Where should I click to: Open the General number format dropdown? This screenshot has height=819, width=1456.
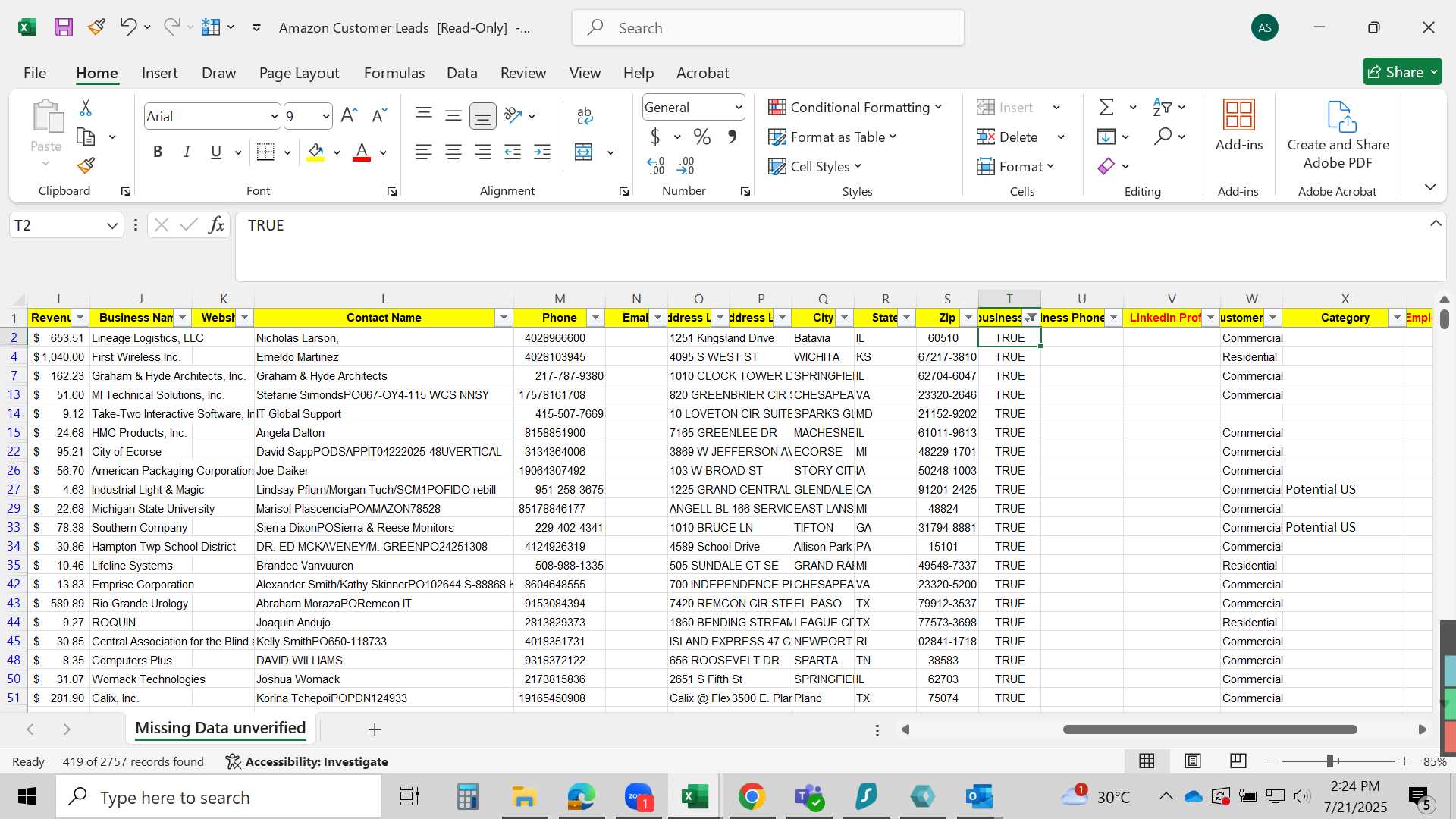coord(738,108)
